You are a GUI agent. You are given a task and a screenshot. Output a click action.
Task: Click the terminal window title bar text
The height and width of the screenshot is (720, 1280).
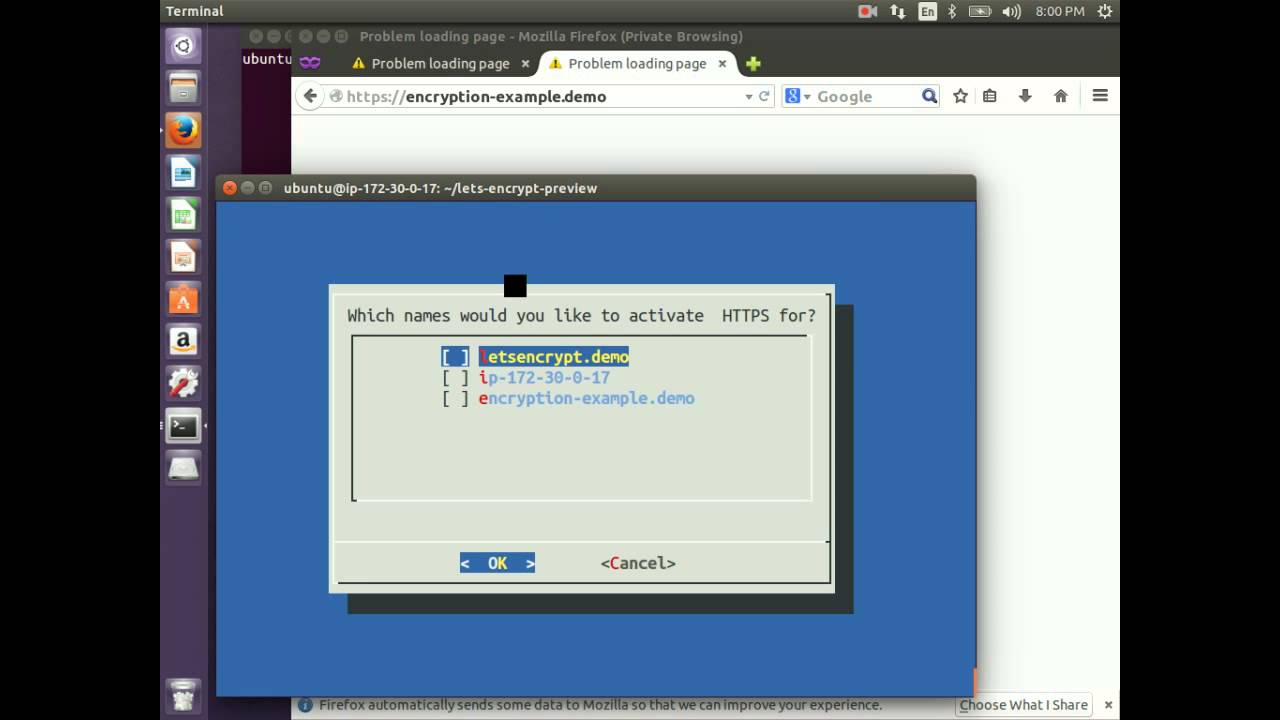click(x=440, y=188)
